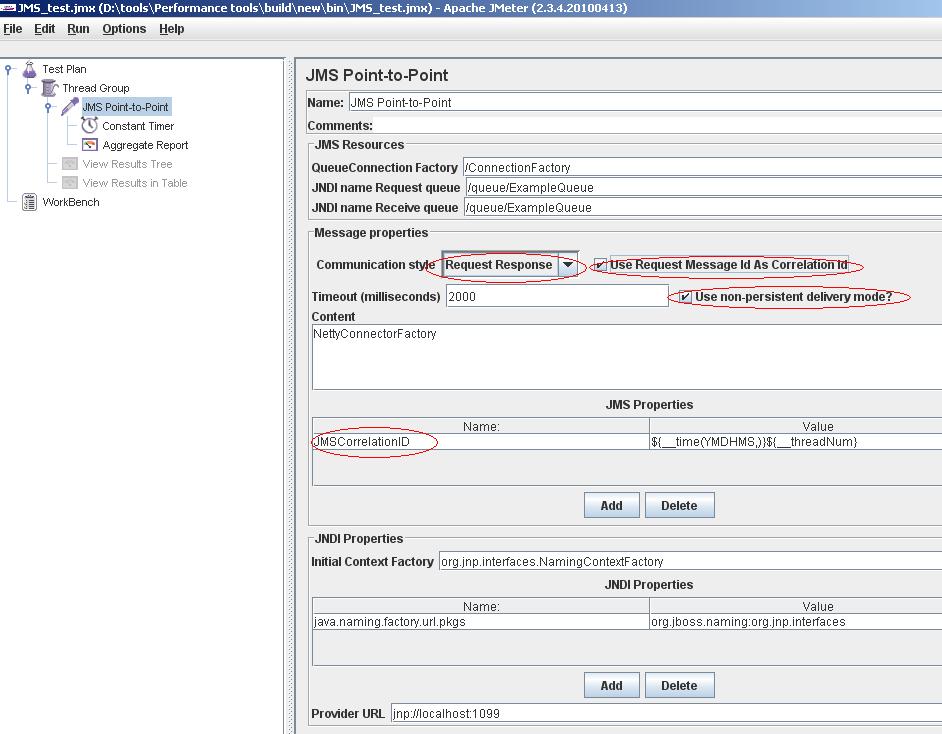
Task: Click the View Results in Table icon
Action: (x=70, y=182)
